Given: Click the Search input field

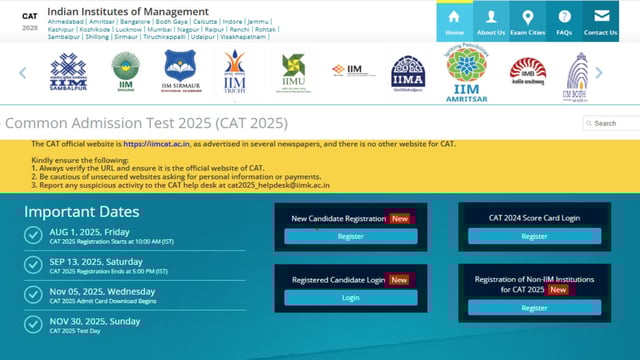Looking at the screenshot, I should pos(612,123).
